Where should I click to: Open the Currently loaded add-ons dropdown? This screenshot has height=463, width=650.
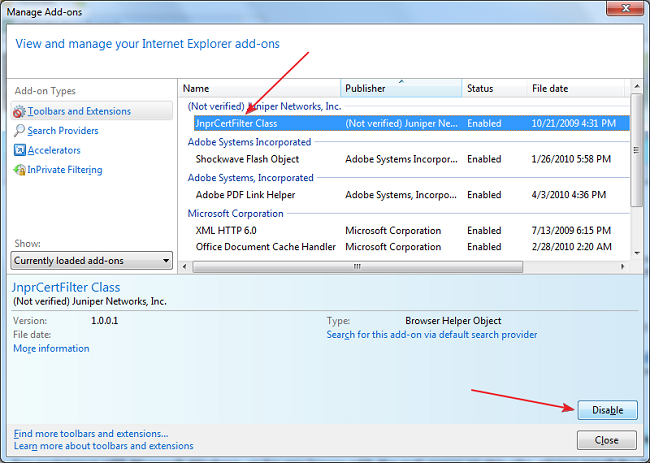point(92,261)
